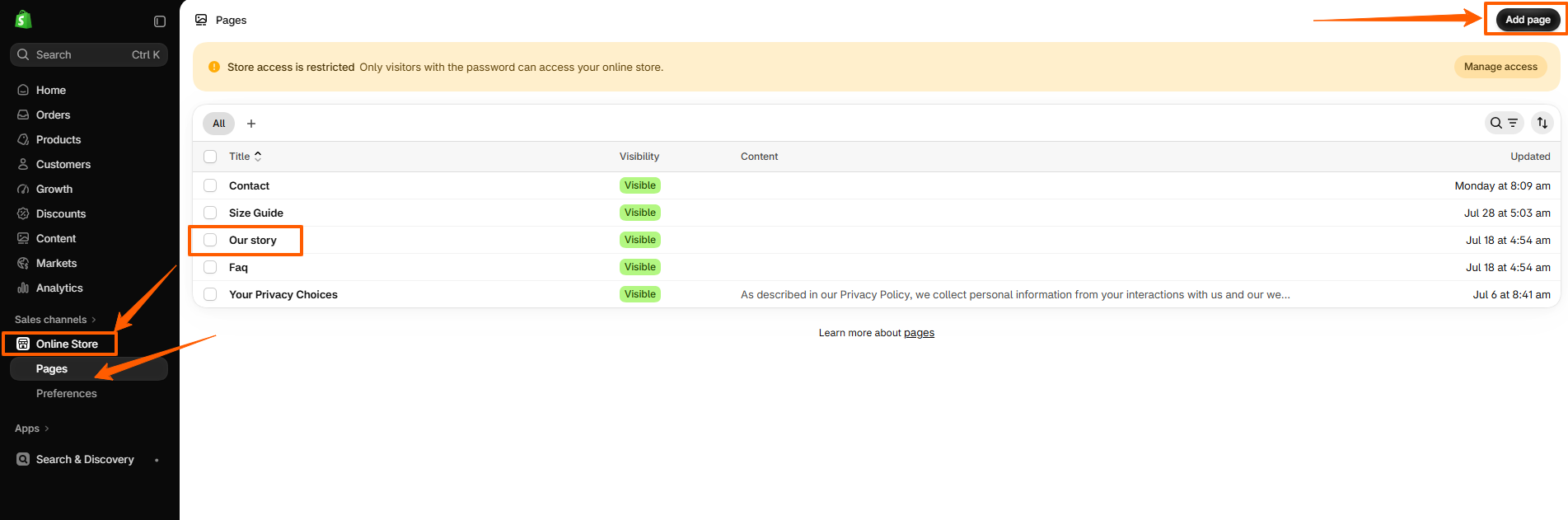1568x520 pixels.
Task: Click the Orders inbox icon
Action: 23,115
